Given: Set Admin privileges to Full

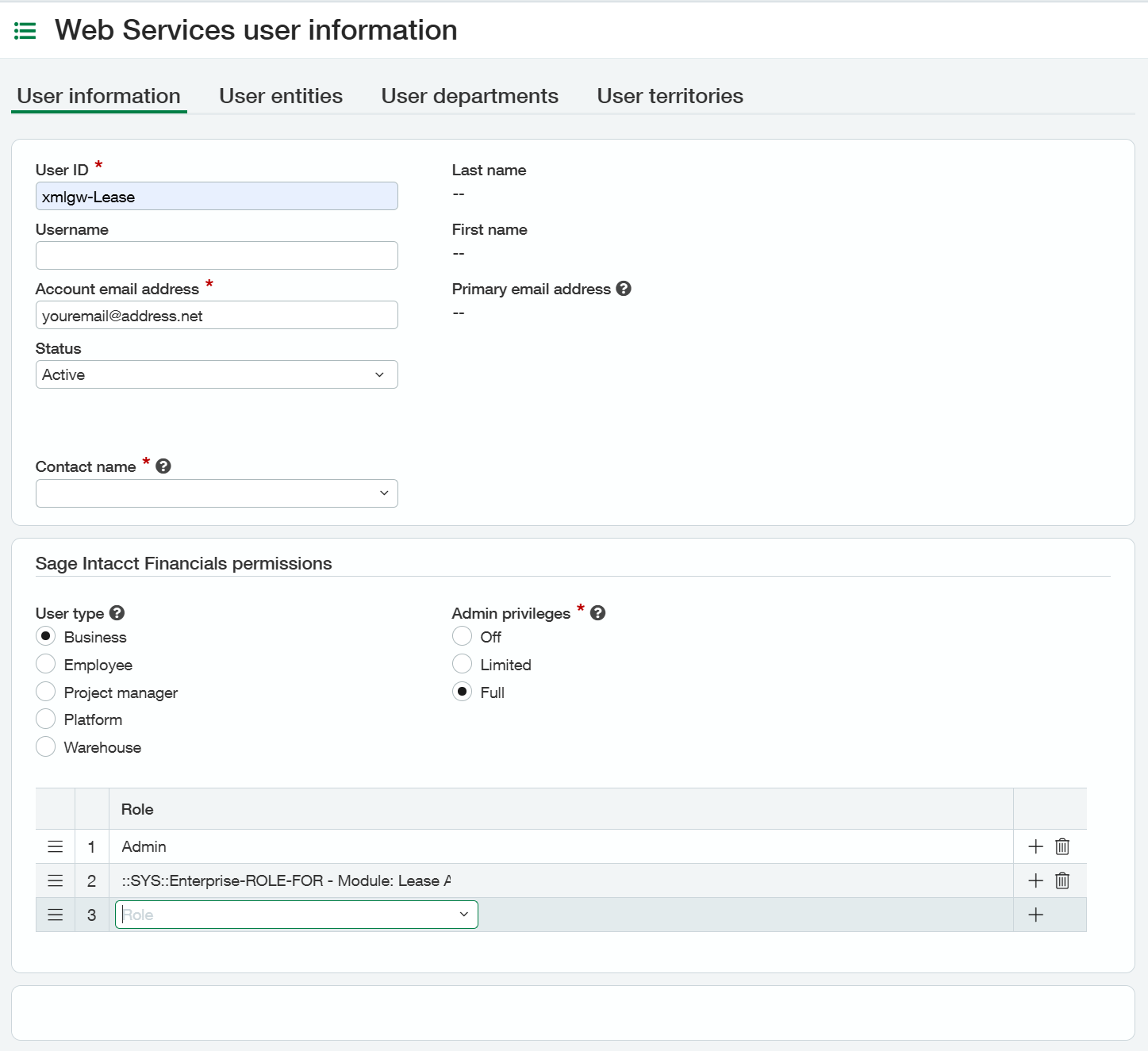Looking at the screenshot, I should [463, 692].
